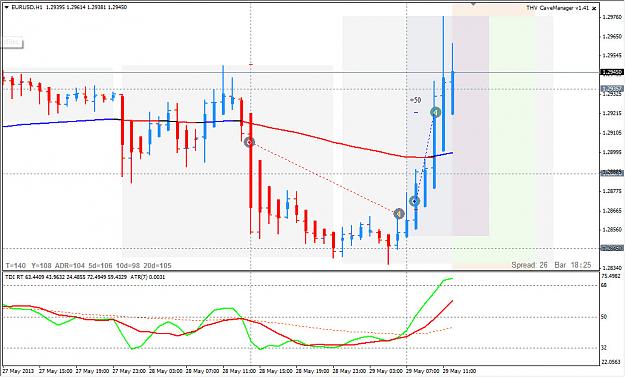Select the orange trade arrow marker near the chart low
Viewport: 625px width, 377px height.
(x=399, y=214)
